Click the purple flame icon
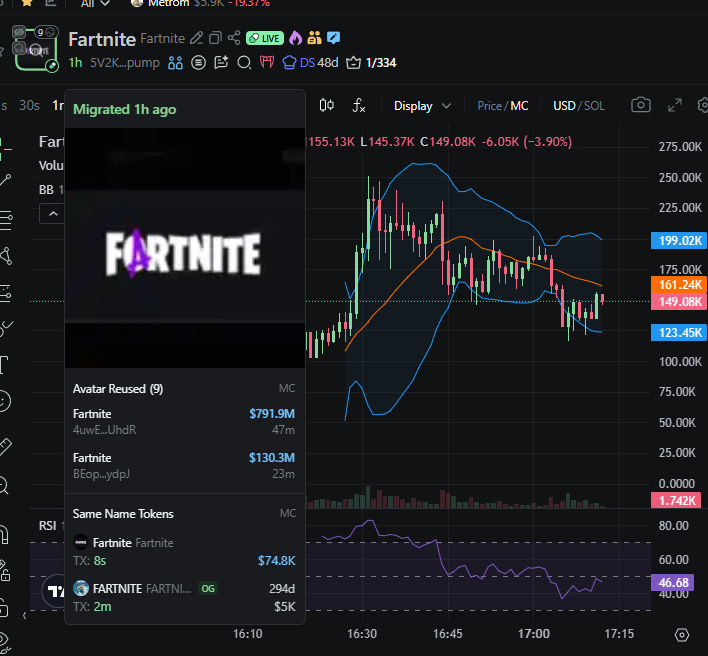Image resolution: width=708 pixels, height=656 pixels. [295, 38]
